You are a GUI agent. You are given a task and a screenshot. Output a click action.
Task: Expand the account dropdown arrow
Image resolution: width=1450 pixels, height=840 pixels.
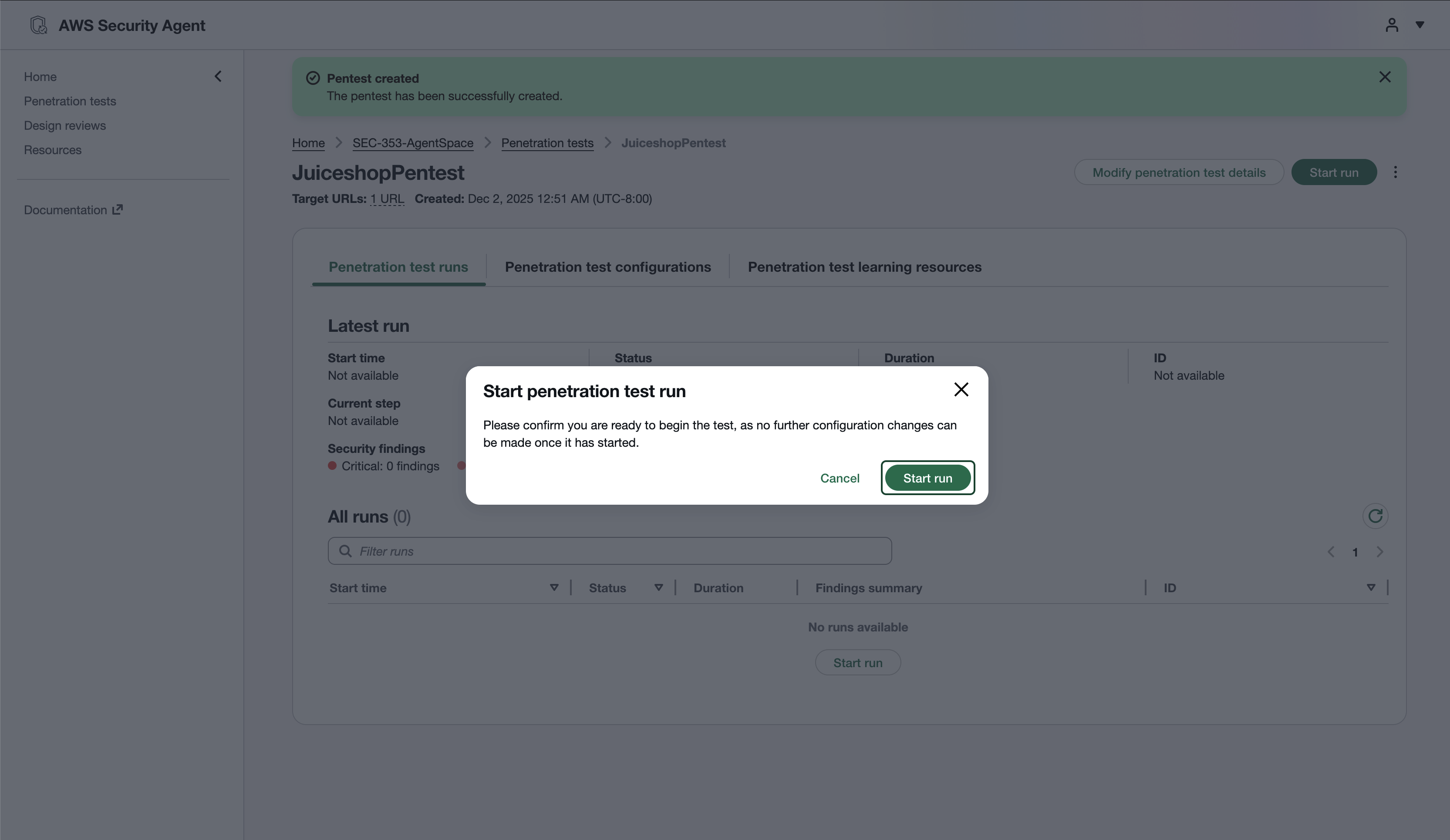1420,25
